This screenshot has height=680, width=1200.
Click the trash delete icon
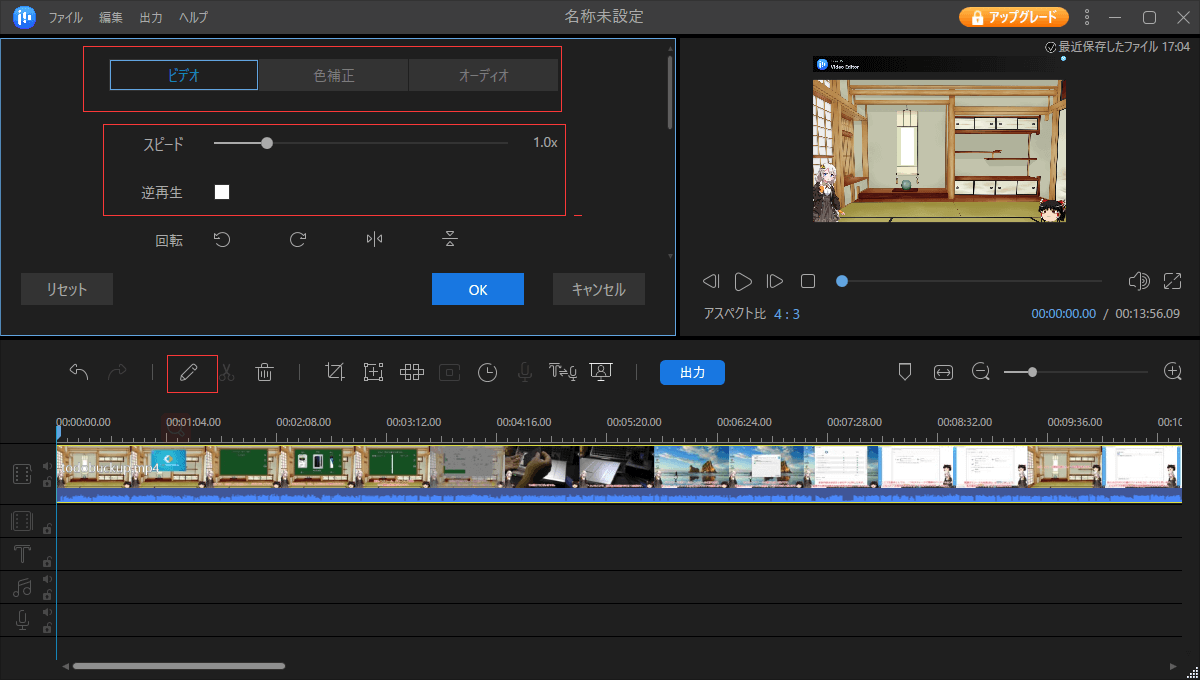(264, 372)
